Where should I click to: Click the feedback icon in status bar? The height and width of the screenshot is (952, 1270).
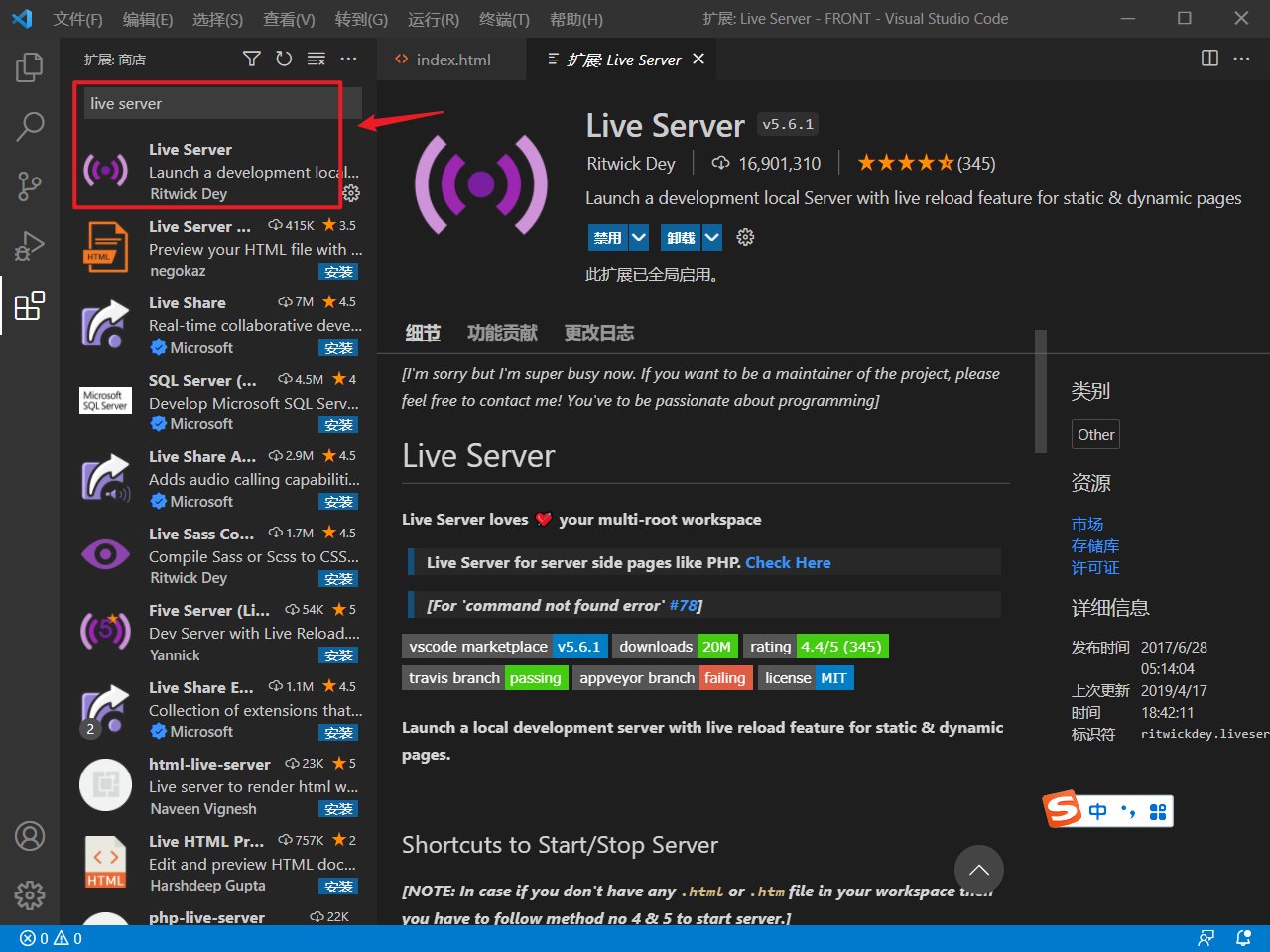tap(1206, 938)
